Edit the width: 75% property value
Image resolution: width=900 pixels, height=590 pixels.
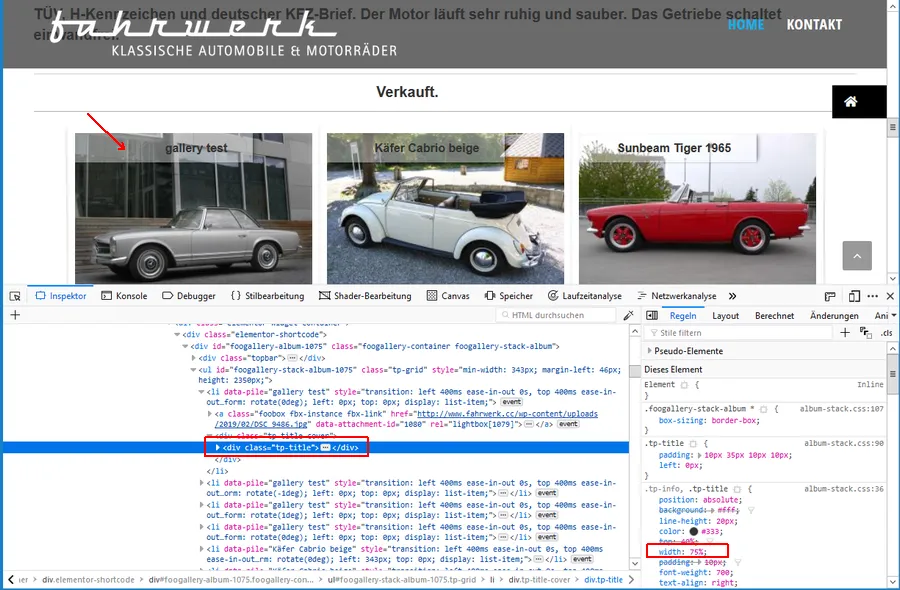tap(697, 552)
